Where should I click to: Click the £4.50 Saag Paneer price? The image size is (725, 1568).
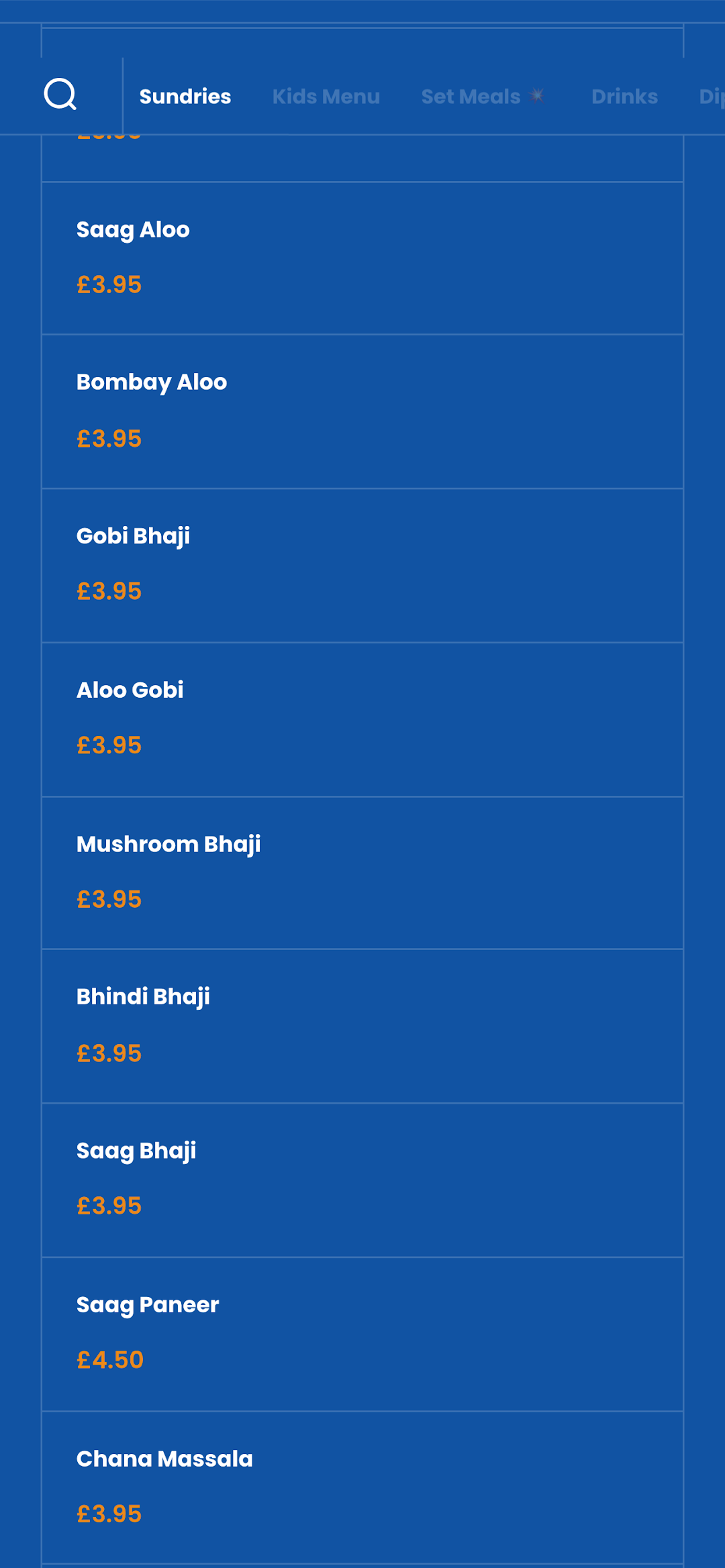coord(110,1360)
